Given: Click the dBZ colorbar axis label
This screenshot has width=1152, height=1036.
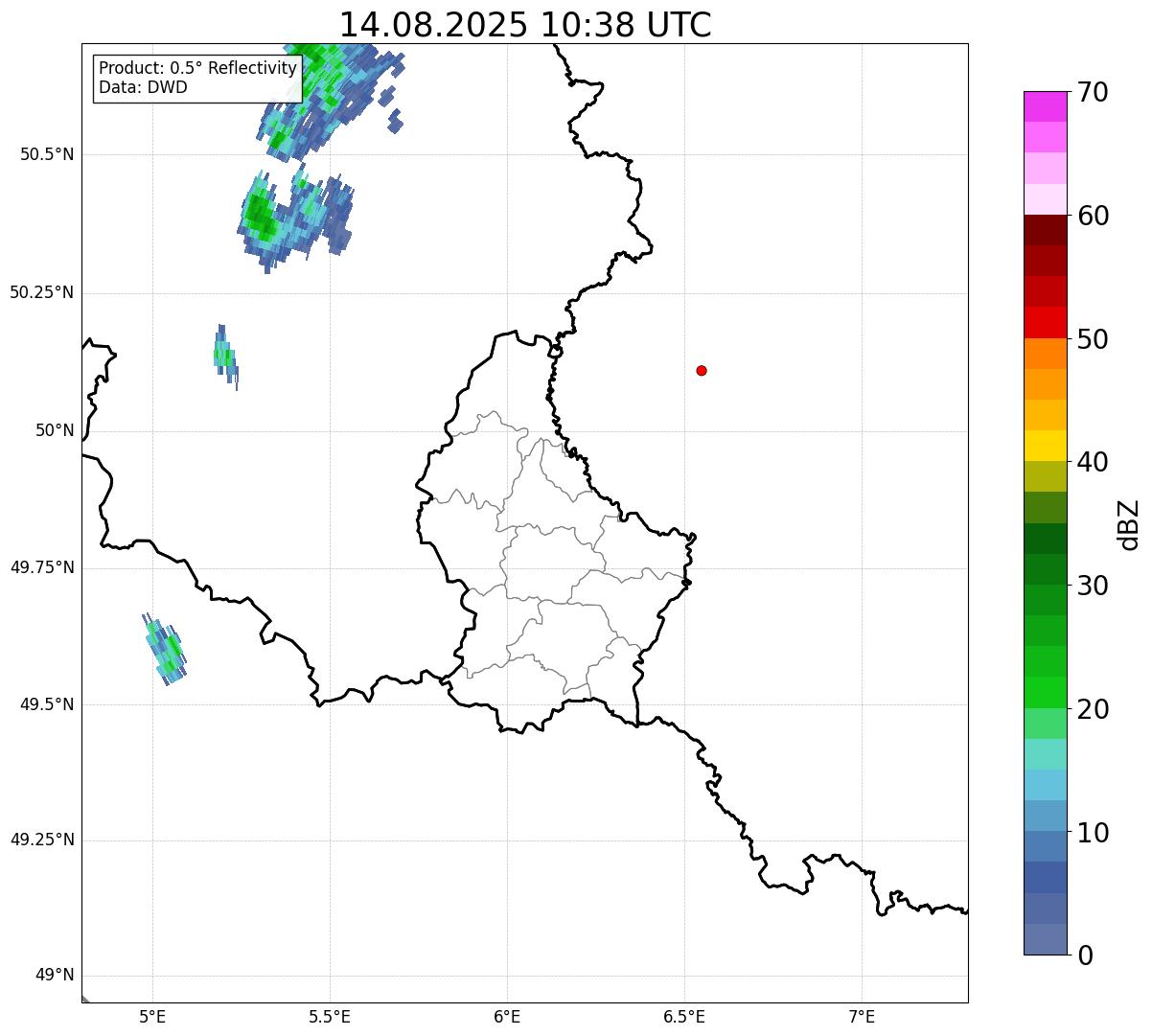Looking at the screenshot, I should click(x=1129, y=524).
